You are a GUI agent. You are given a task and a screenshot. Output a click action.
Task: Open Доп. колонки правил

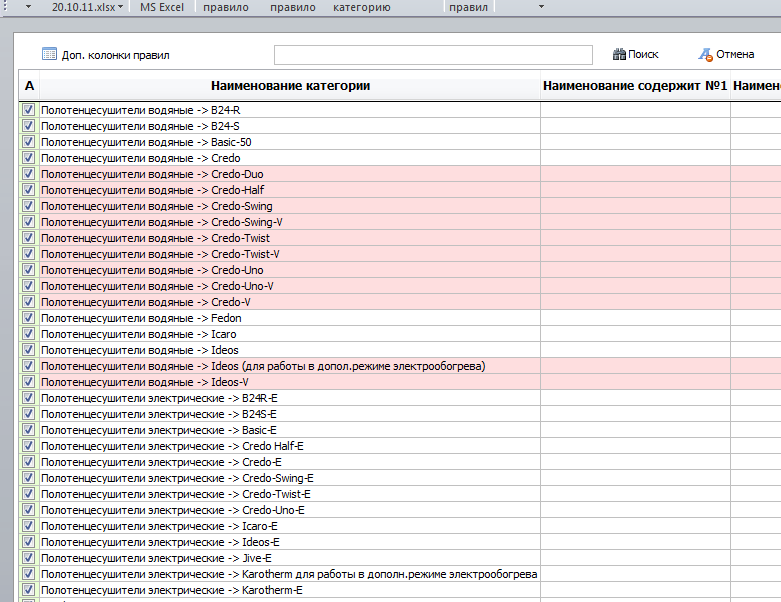[x=116, y=55]
